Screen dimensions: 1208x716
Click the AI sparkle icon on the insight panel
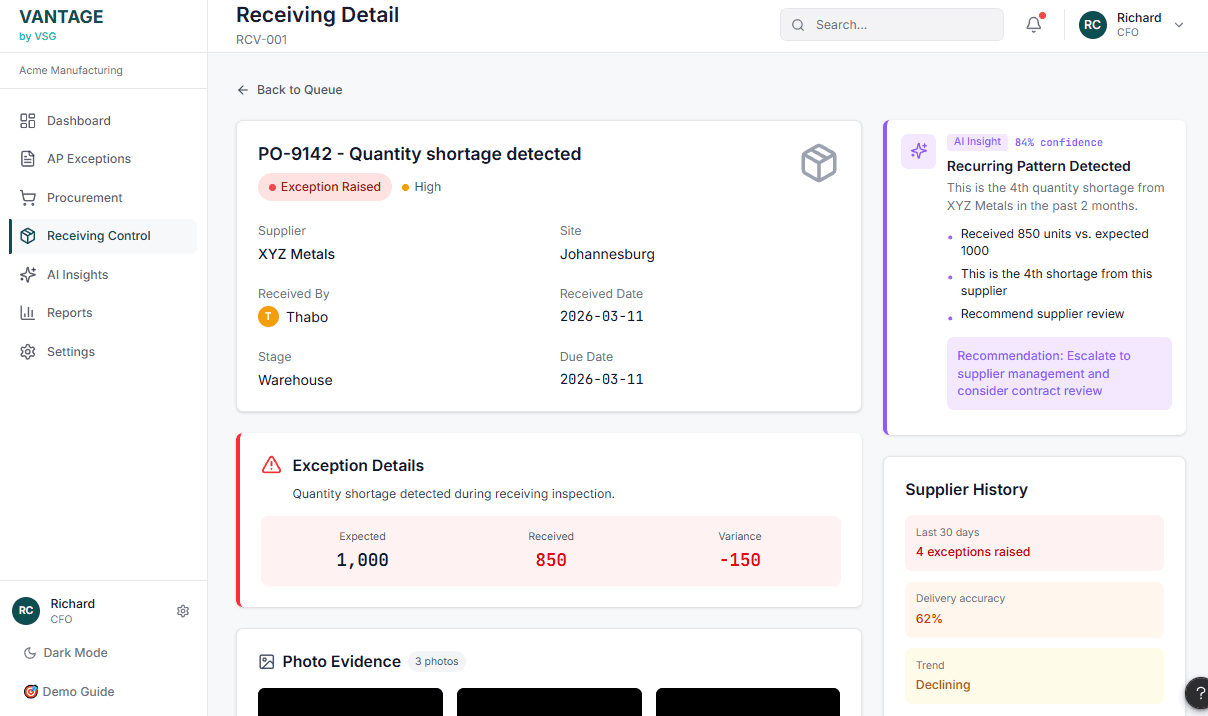(918, 151)
